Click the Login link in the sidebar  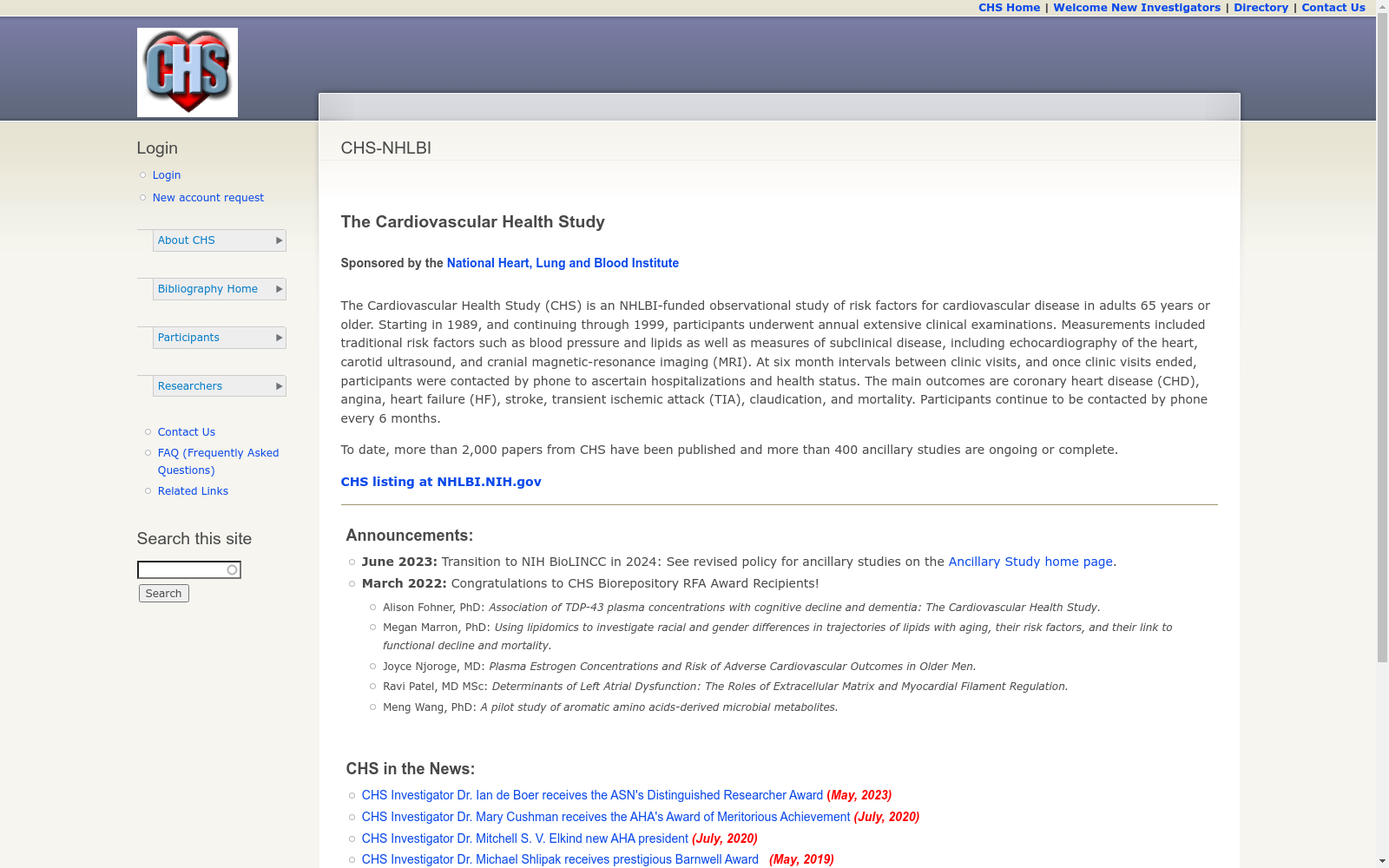point(167,174)
